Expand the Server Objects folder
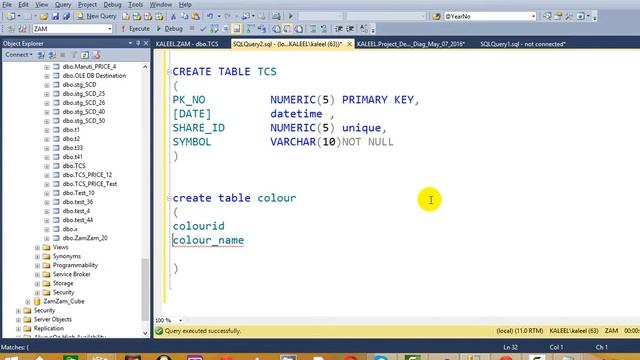The image size is (640, 360). click(18, 319)
